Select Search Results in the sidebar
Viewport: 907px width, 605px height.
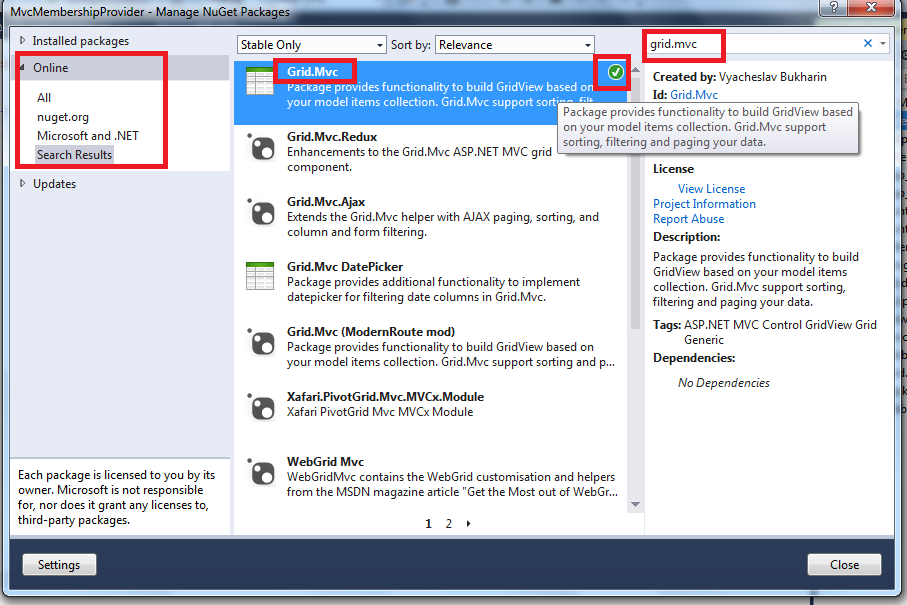(x=75, y=155)
